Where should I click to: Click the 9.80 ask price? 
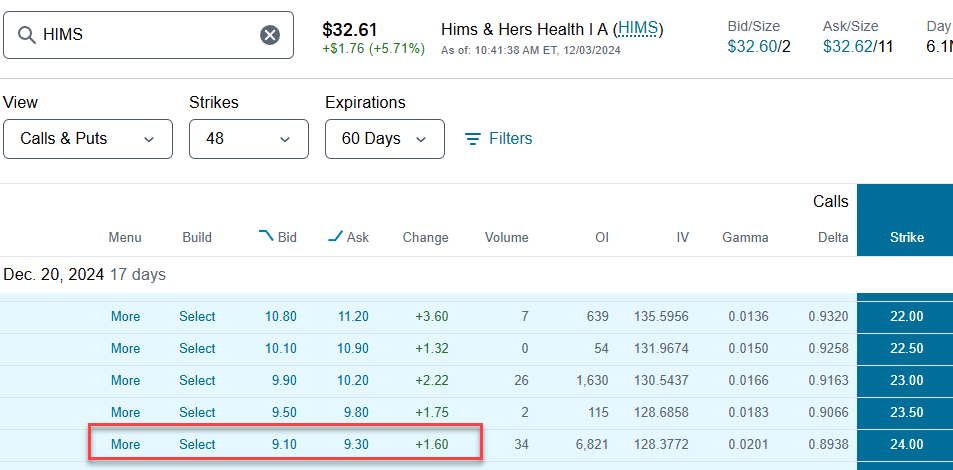point(356,413)
